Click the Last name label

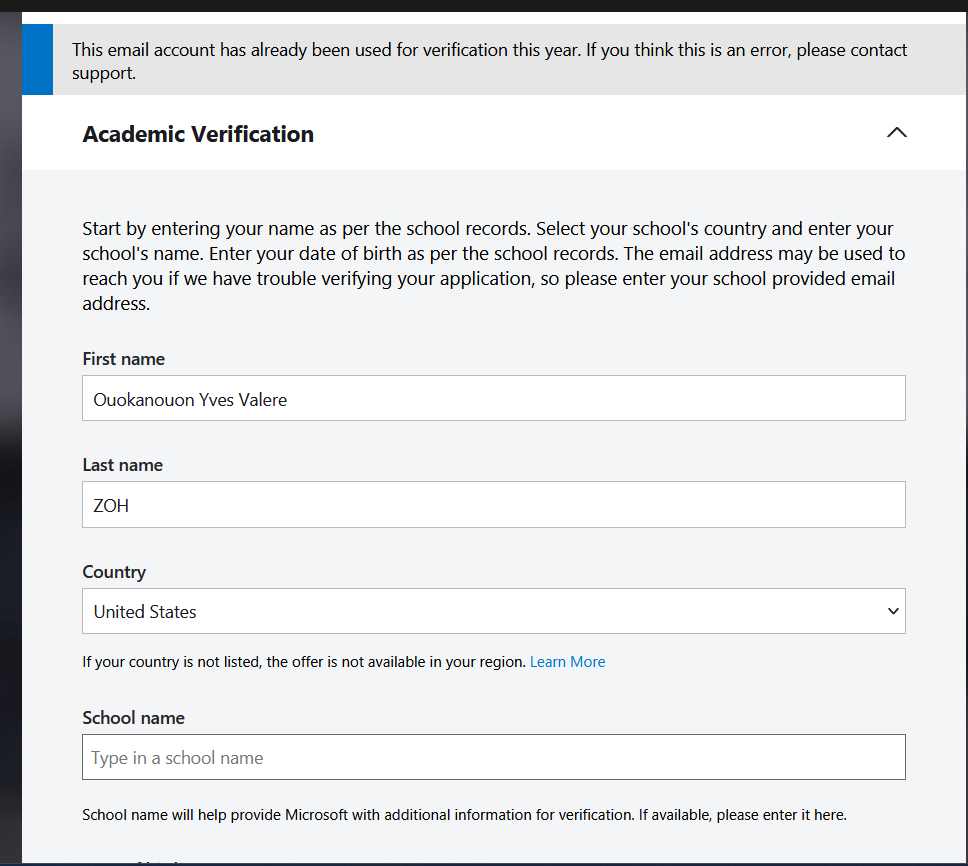123,465
